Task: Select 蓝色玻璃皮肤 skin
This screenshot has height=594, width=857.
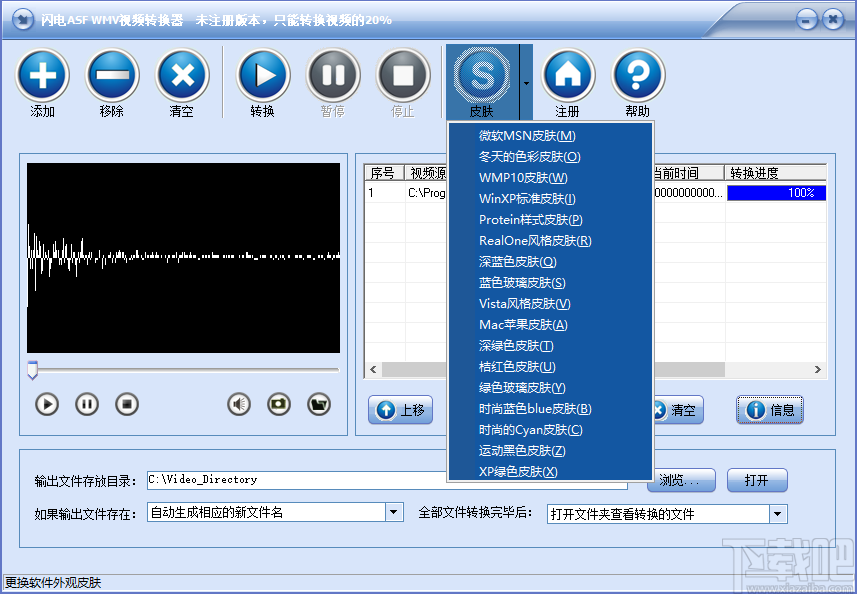Action: click(550, 283)
